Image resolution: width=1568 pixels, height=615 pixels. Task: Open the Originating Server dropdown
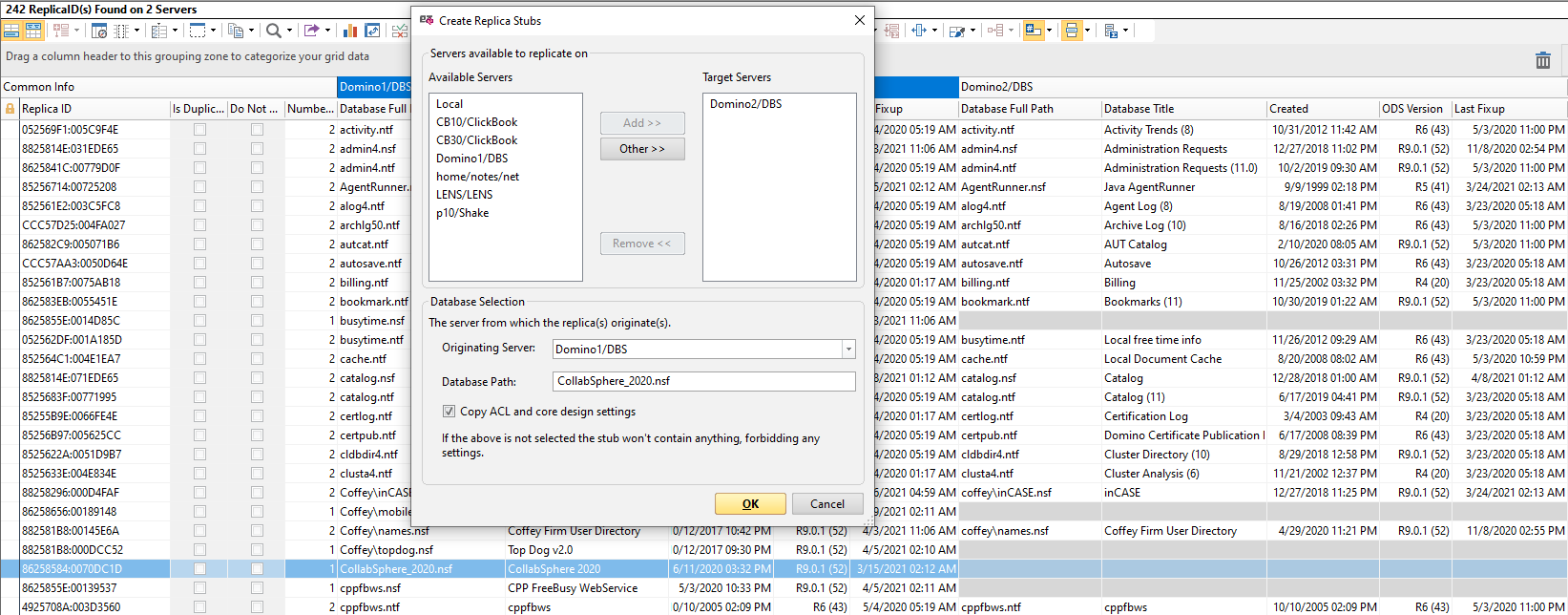pos(847,350)
